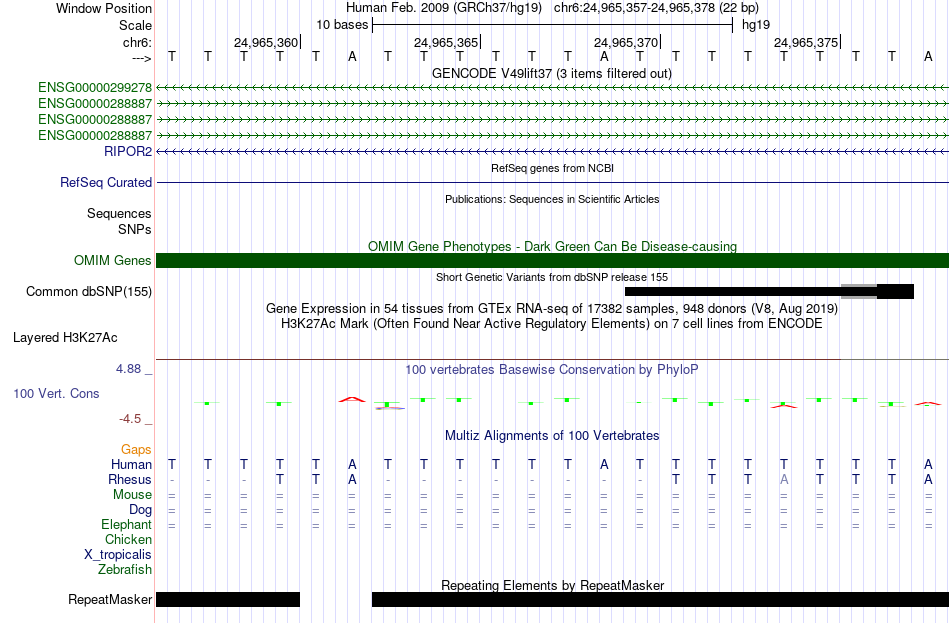Image resolution: width=950 pixels, height=623 pixels.
Task: Click the GTEx Gene Expression track title
Action: [x=552, y=308]
